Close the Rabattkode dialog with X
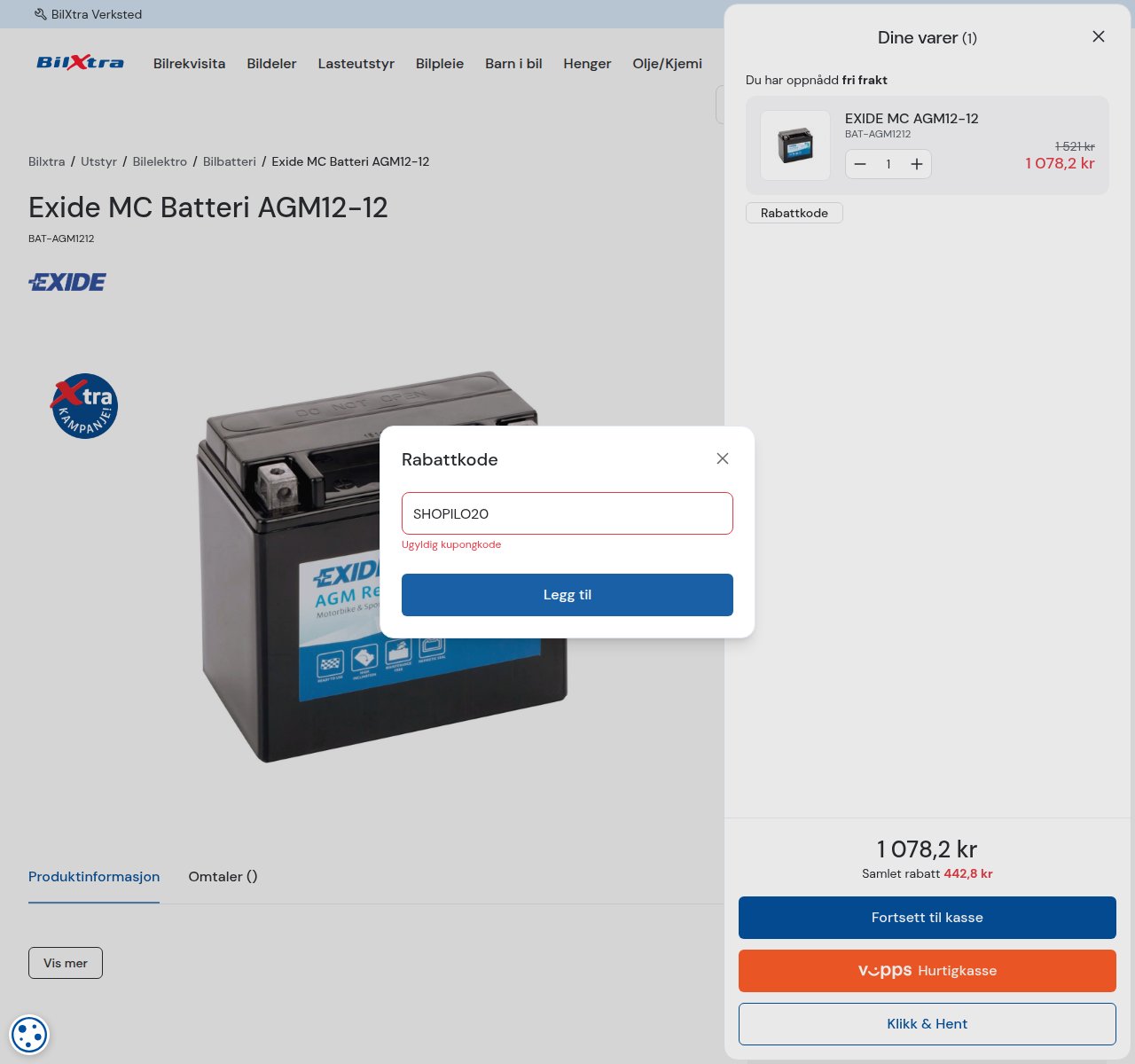Image resolution: width=1135 pixels, height=1064 pixels. (723, 458)
